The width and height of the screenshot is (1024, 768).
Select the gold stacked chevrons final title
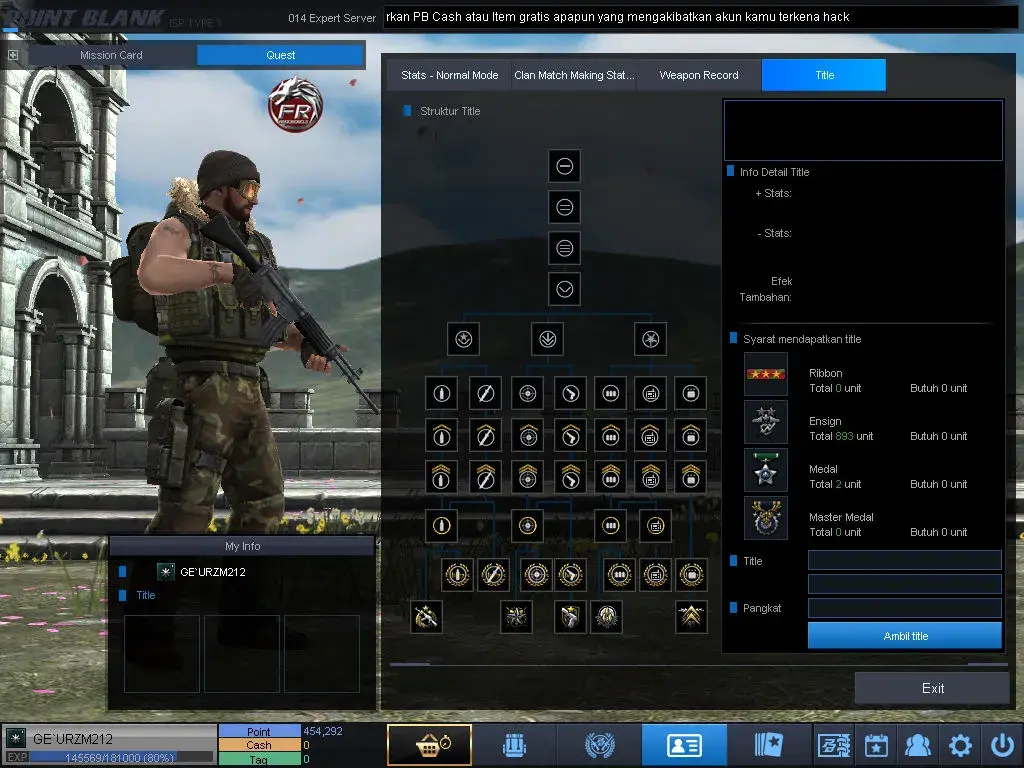click(691, 616)
